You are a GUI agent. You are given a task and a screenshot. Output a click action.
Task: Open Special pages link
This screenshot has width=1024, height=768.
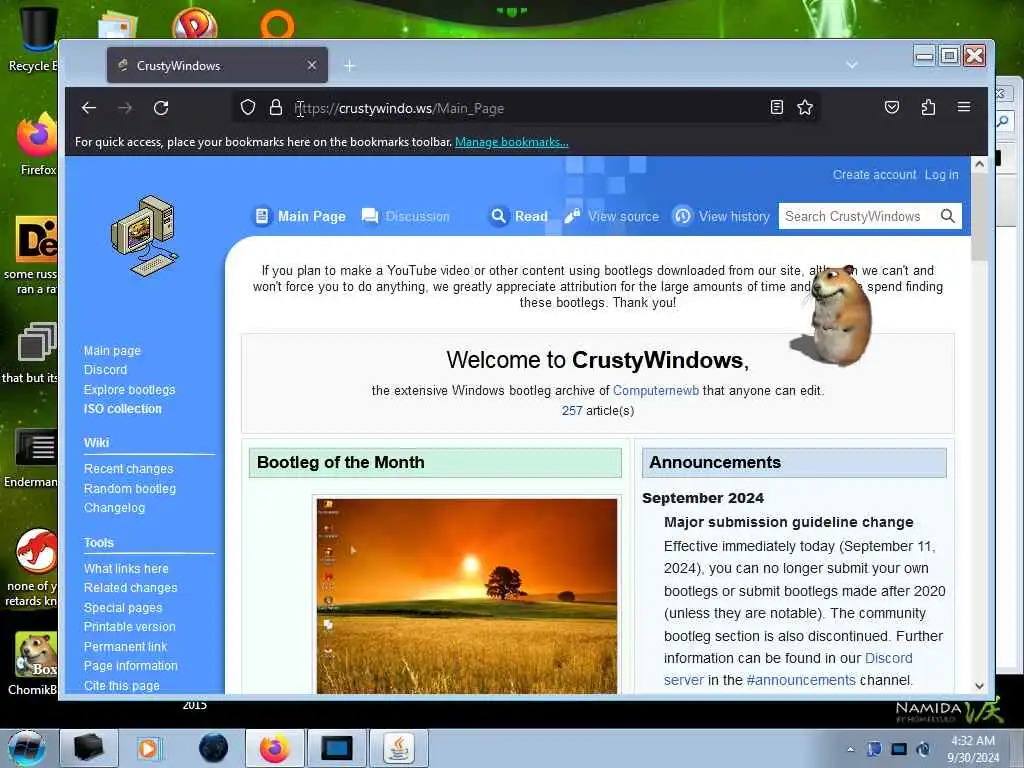pos(123,607)
